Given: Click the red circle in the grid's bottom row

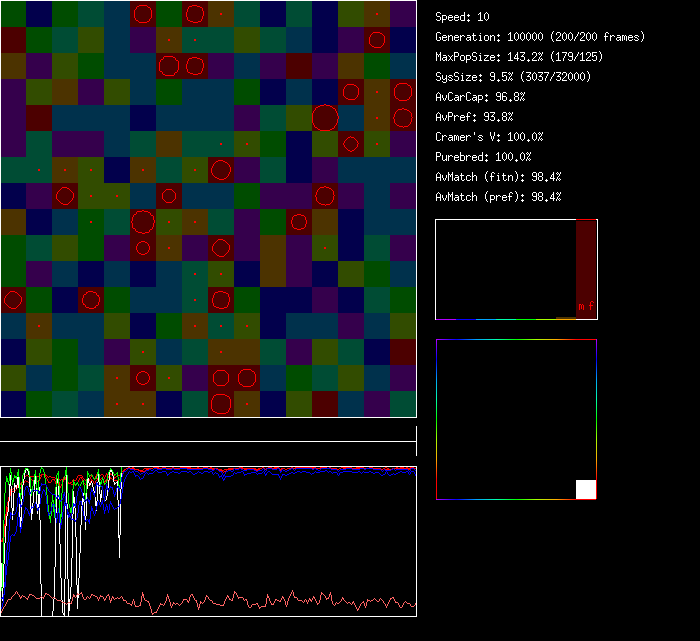Looking at the screenshot, I should tap(221, 404).
